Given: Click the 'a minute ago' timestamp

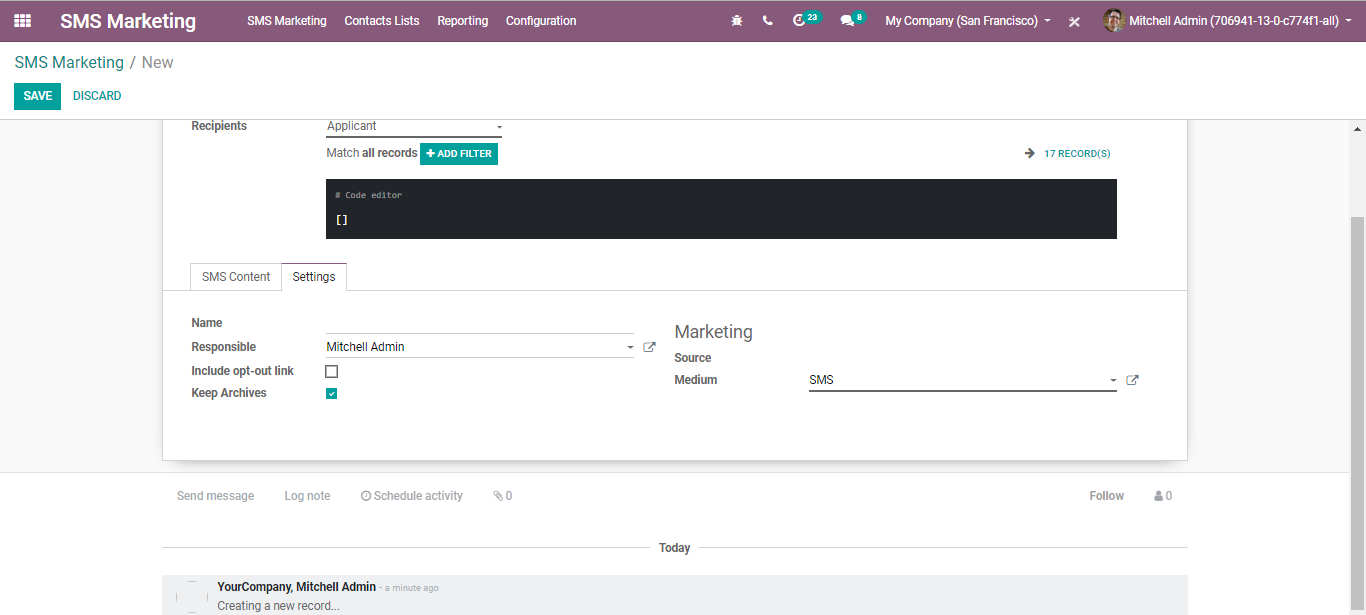Looking at the screenshot, I should 412,588.
